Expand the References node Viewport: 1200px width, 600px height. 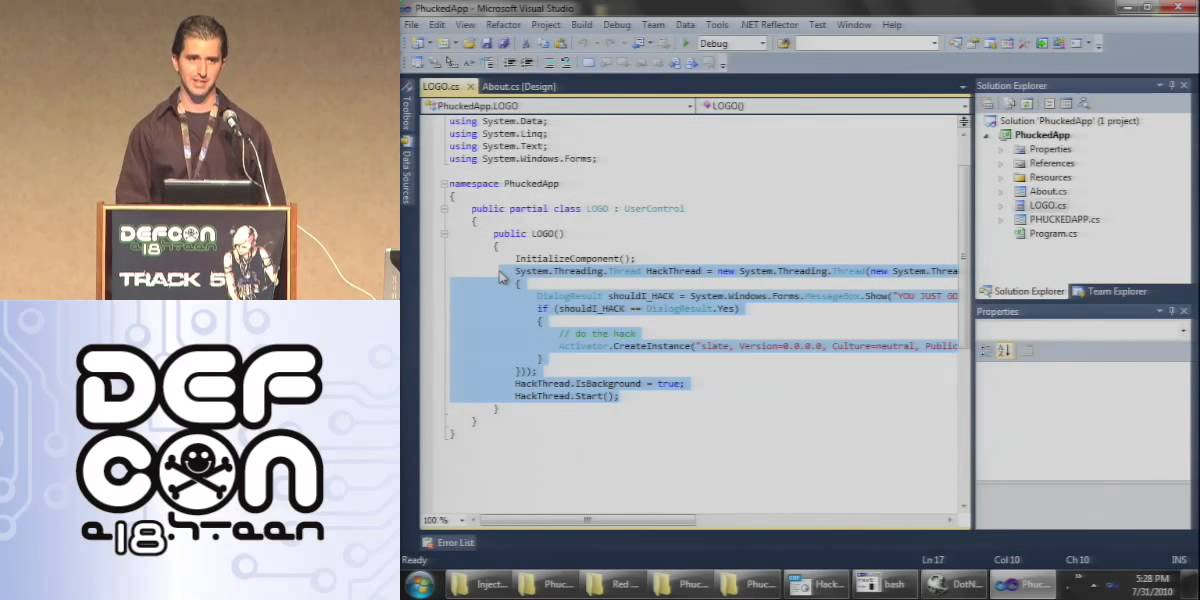point(1000,163)
